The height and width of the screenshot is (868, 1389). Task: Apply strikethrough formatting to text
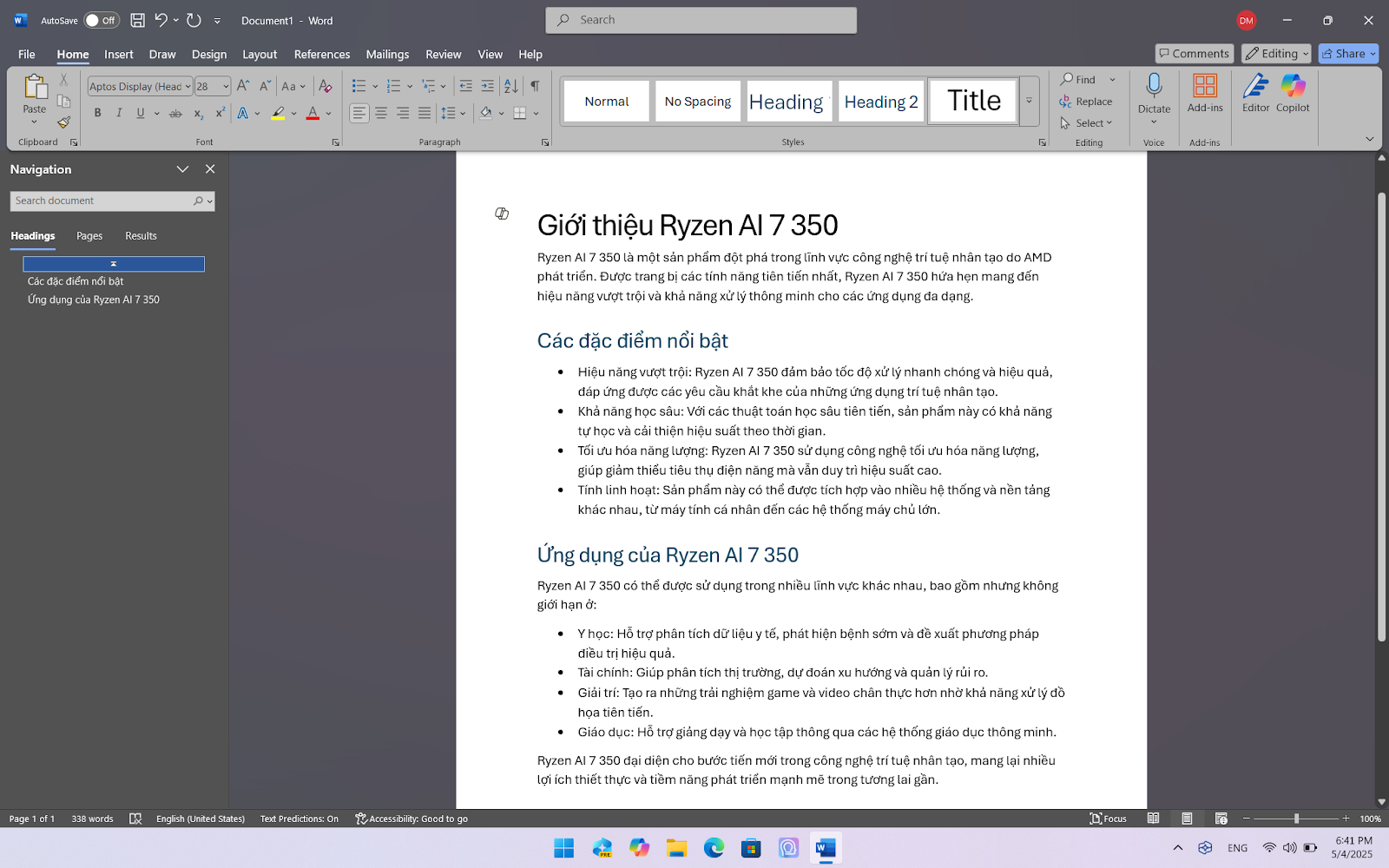(x=175, y=114)
